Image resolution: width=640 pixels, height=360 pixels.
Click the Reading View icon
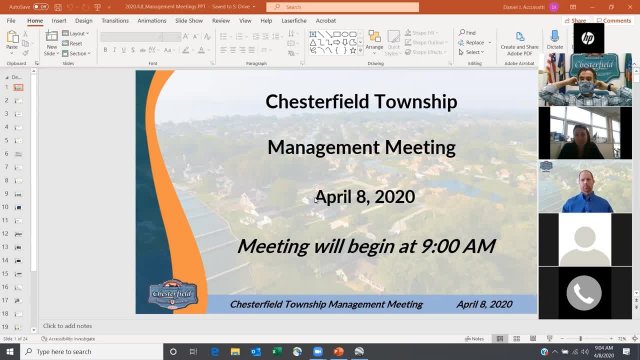click(533, 339)
